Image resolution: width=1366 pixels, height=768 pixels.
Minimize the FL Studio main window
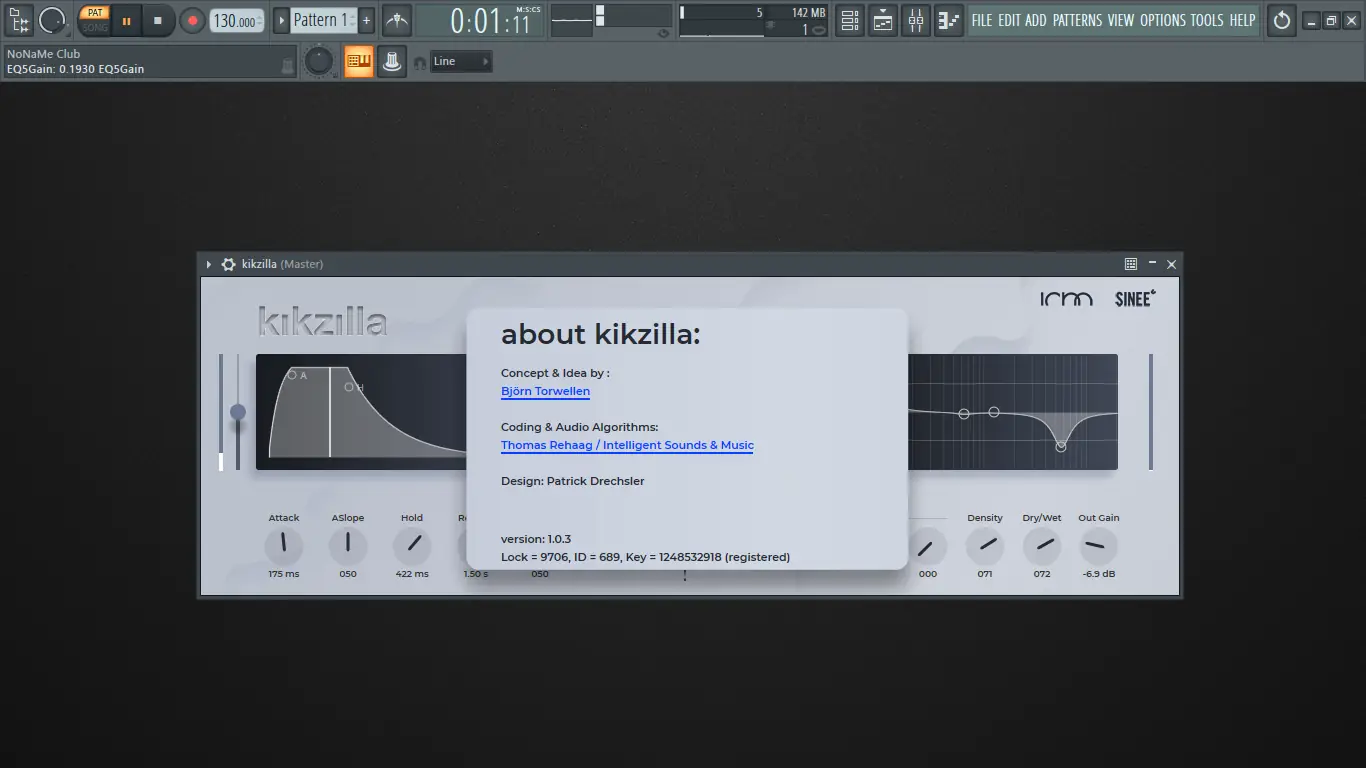[x=1310, y=20]
